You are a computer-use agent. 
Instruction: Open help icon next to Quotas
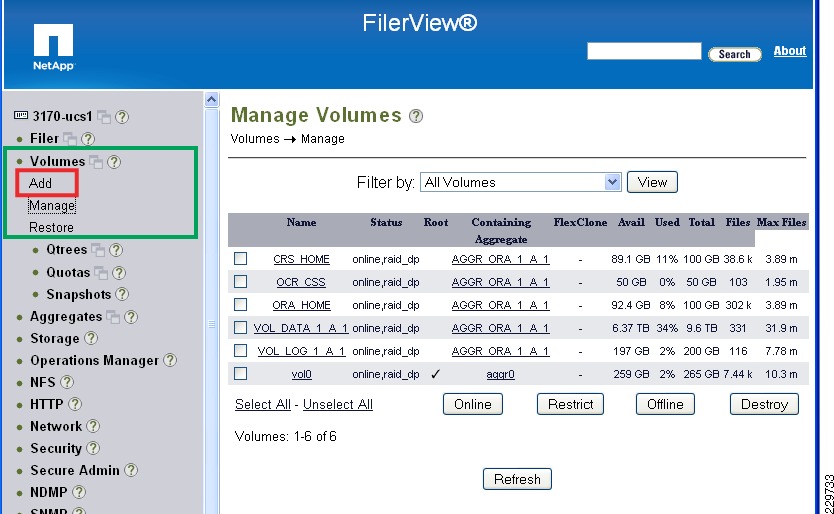pyautogui.click(x=119, y=273)
